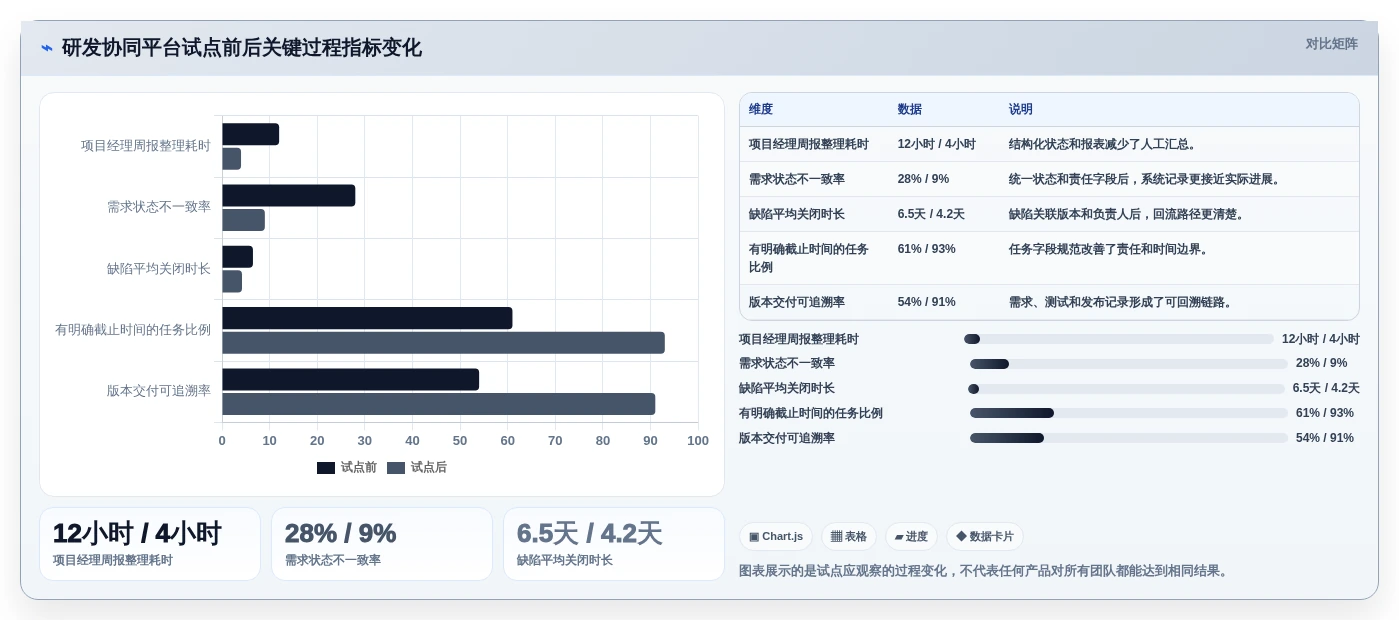Open the 28% / 9% data card
The image size is (1399, 620).
(x=382, y=544)
